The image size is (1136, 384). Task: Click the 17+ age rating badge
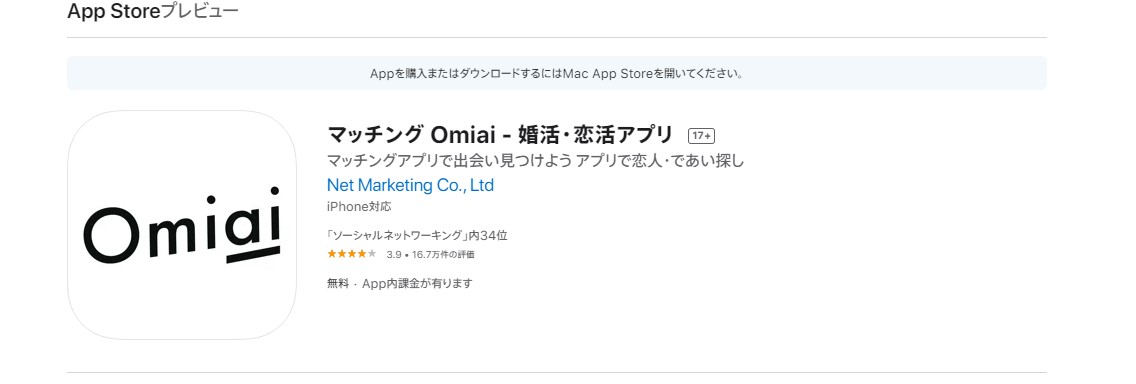click(701, 136)
